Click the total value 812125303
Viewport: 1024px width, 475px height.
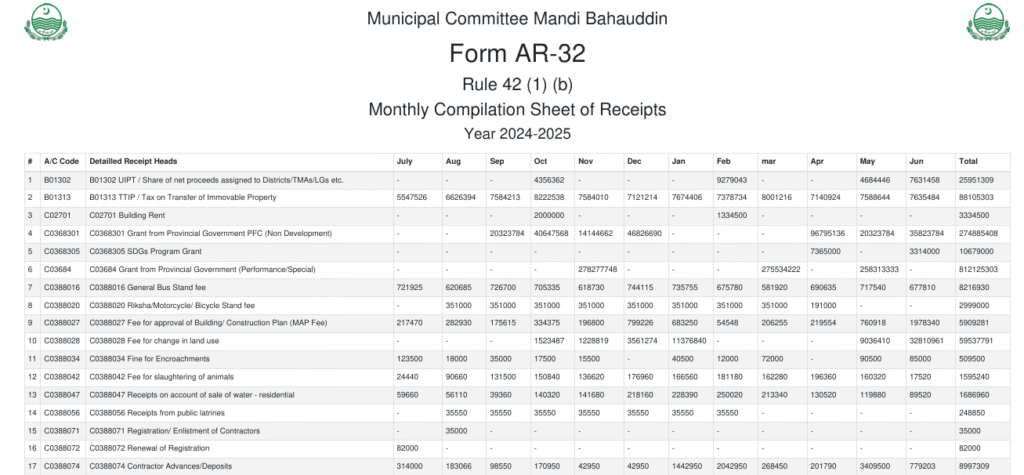(975, 270)
